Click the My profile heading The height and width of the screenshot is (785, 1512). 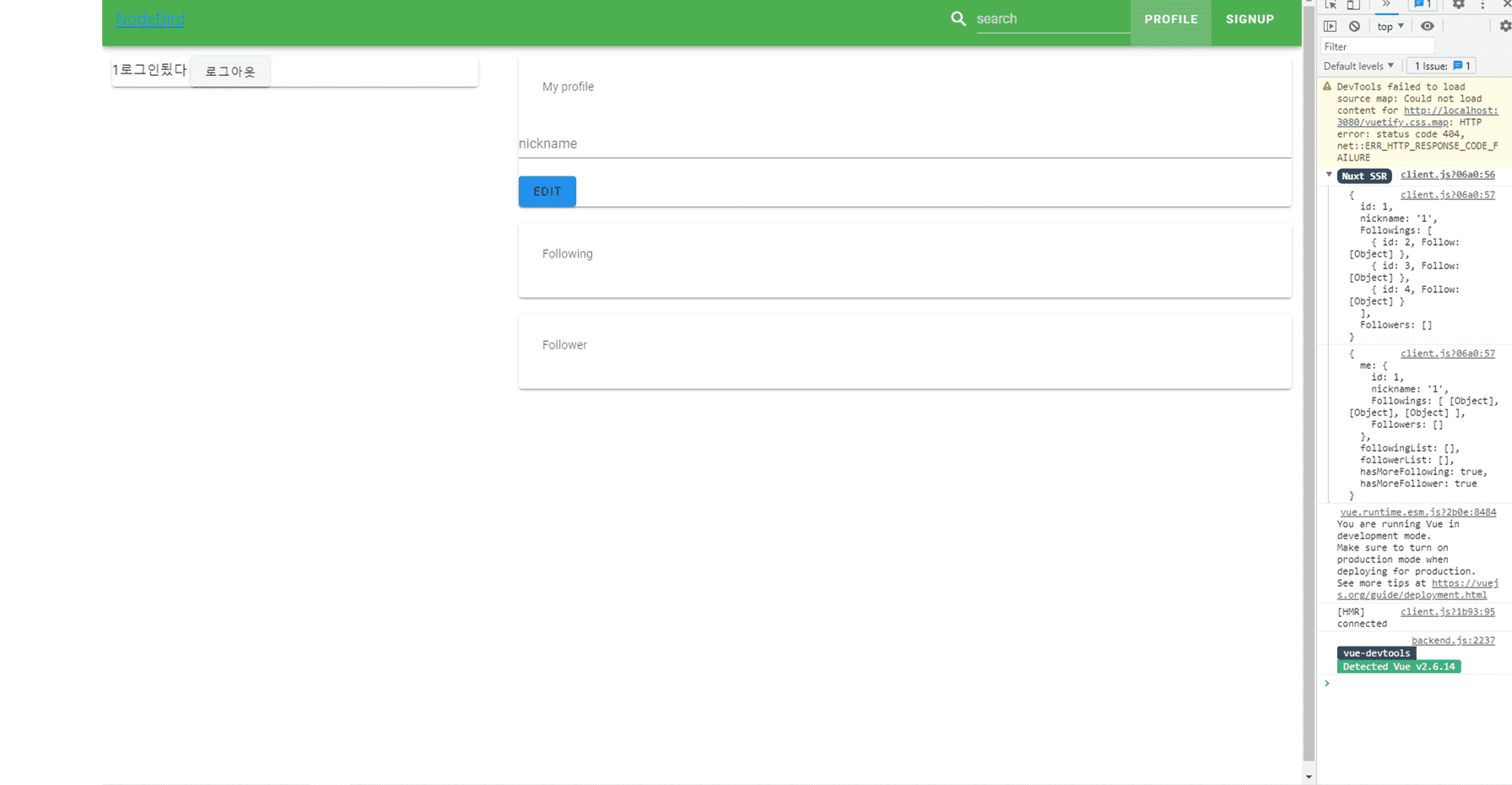click(568, 86)
